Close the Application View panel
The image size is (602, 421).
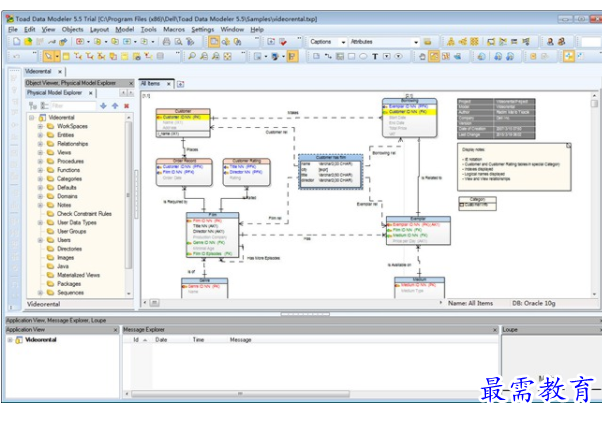click(115, 330)
